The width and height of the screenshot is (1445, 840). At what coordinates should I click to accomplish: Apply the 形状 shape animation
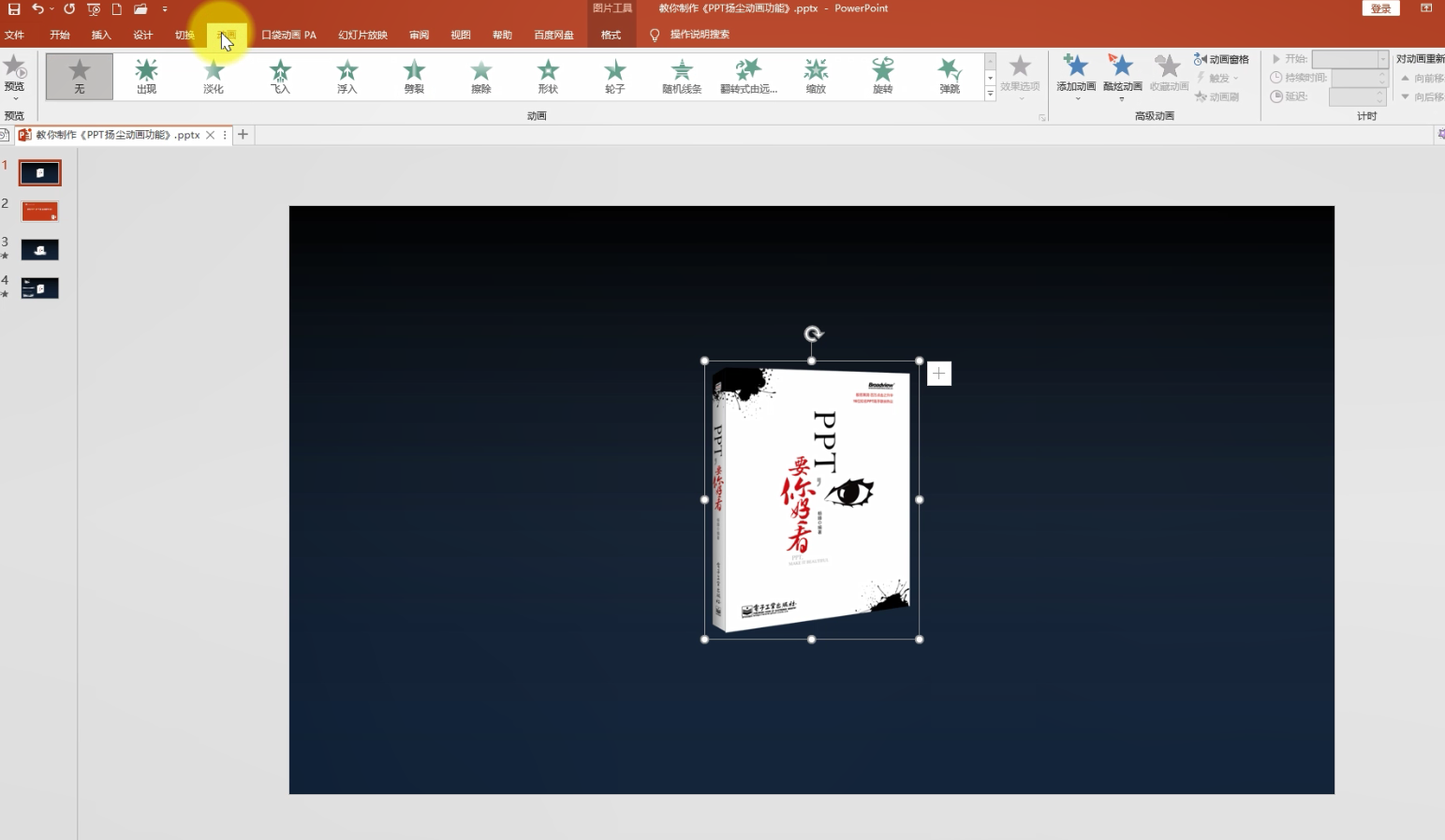tap(548, 76)
